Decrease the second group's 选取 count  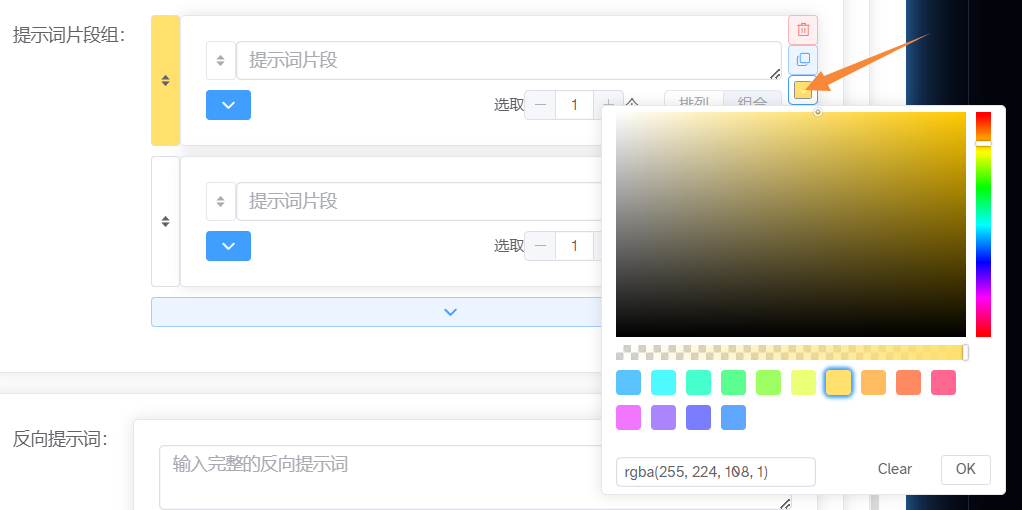[540, 246]
